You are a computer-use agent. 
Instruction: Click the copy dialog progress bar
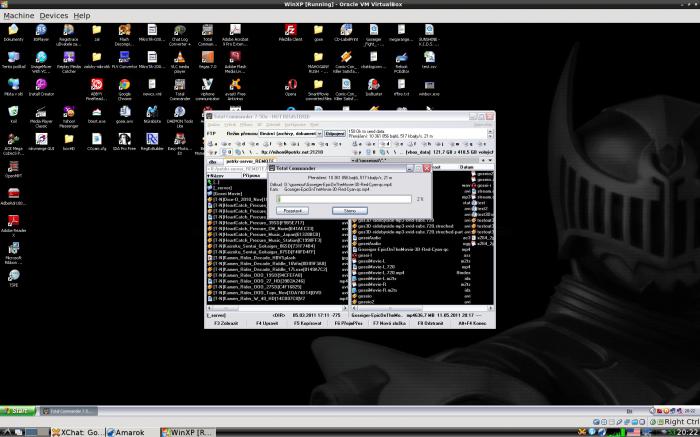pyautogui.click(x=344, y=199)
